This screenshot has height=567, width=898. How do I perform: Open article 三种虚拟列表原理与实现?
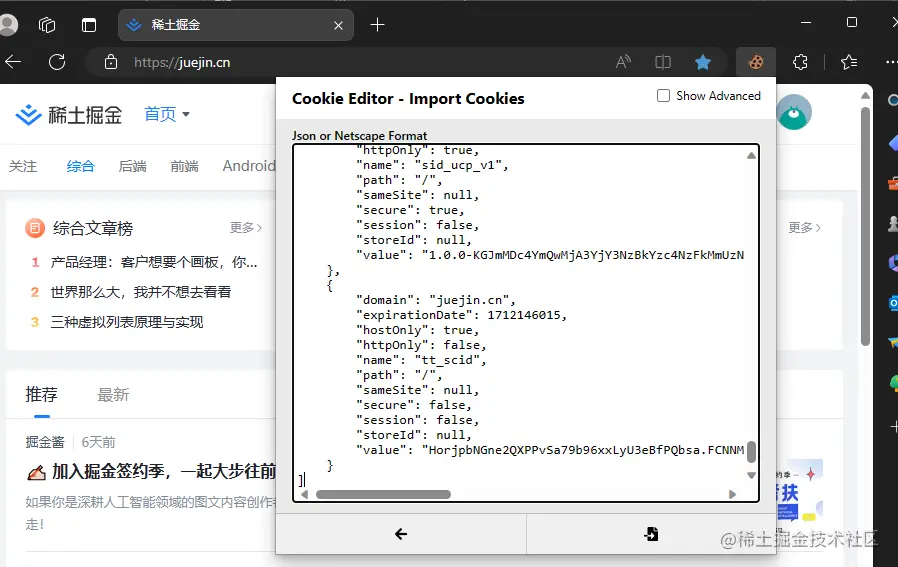tap(127, 322)
